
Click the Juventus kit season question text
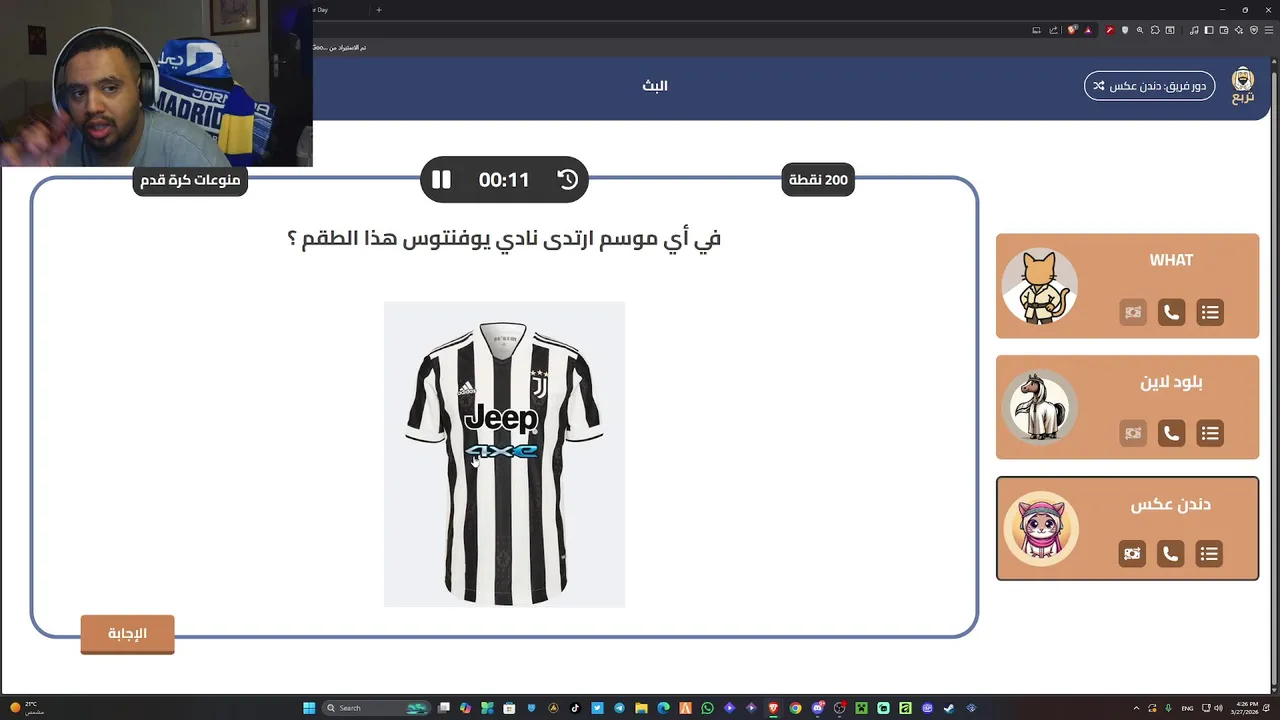pos(504,239)
